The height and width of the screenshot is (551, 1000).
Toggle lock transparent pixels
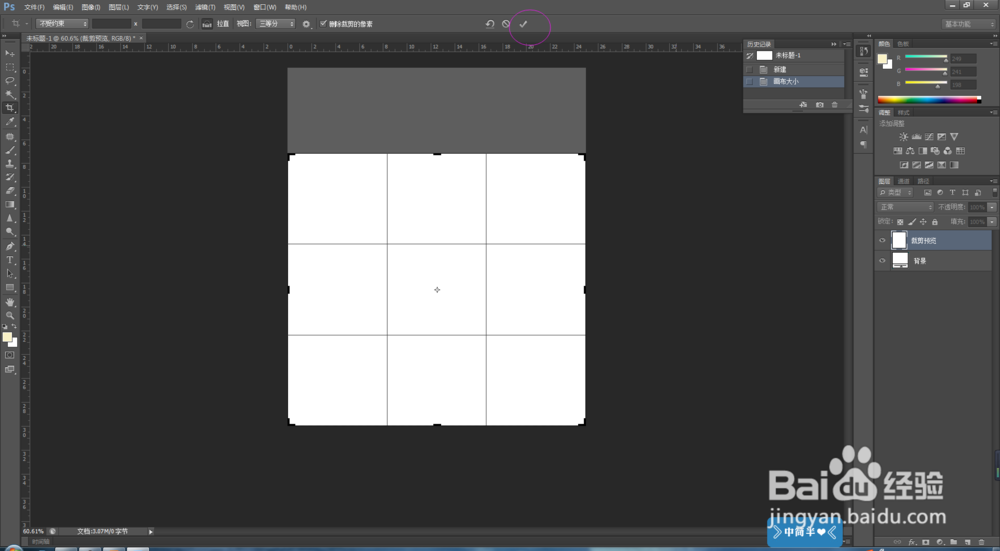click(900, 222)
